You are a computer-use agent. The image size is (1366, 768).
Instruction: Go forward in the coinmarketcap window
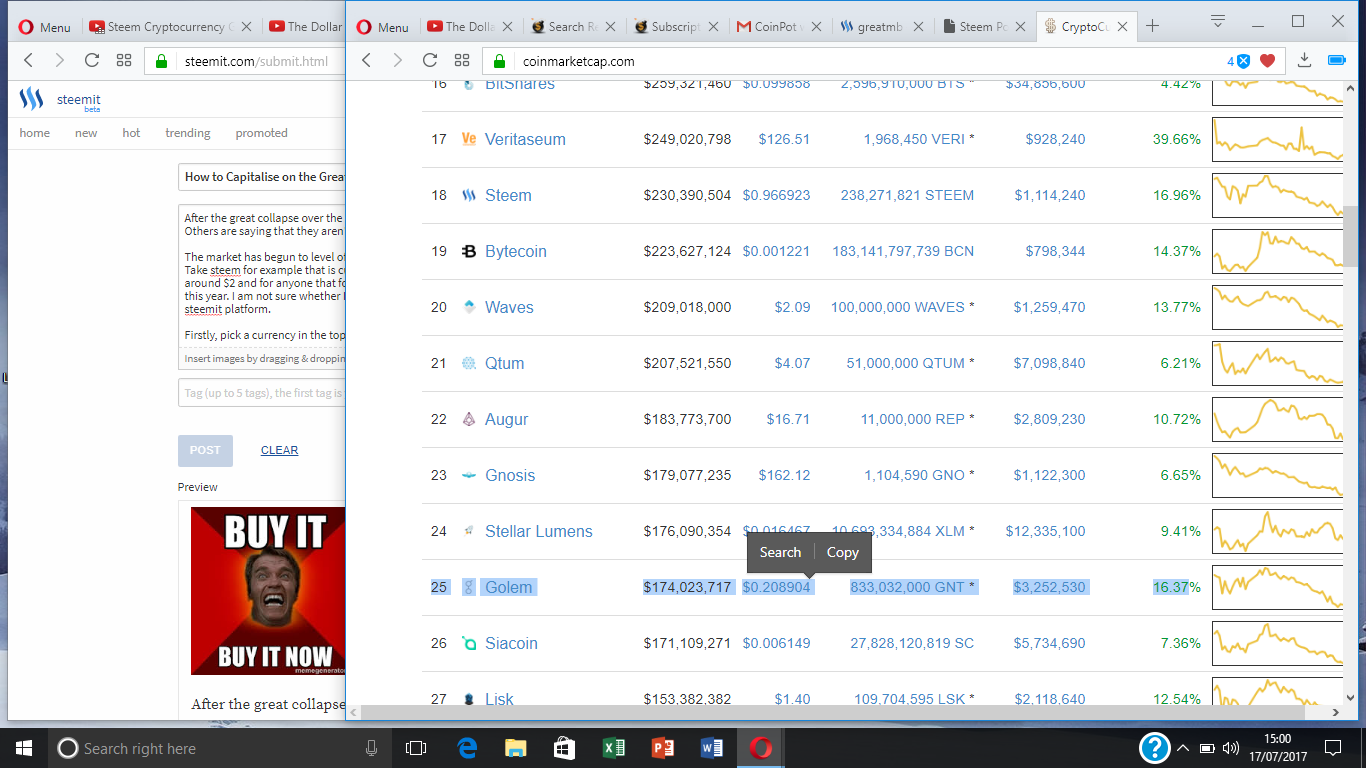click(x=398, y=61)
